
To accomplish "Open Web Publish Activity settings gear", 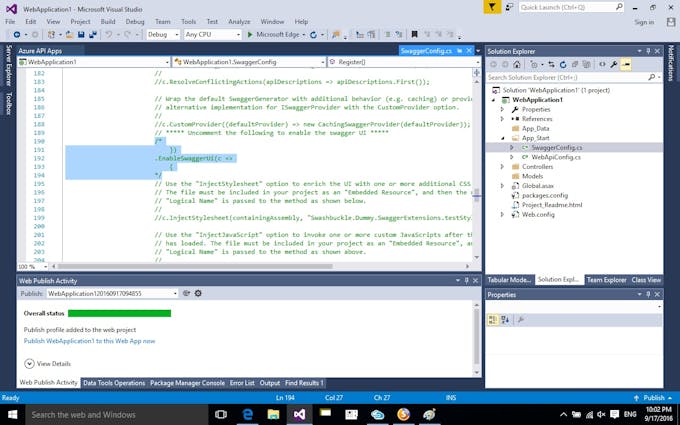I will coord(198,293).
